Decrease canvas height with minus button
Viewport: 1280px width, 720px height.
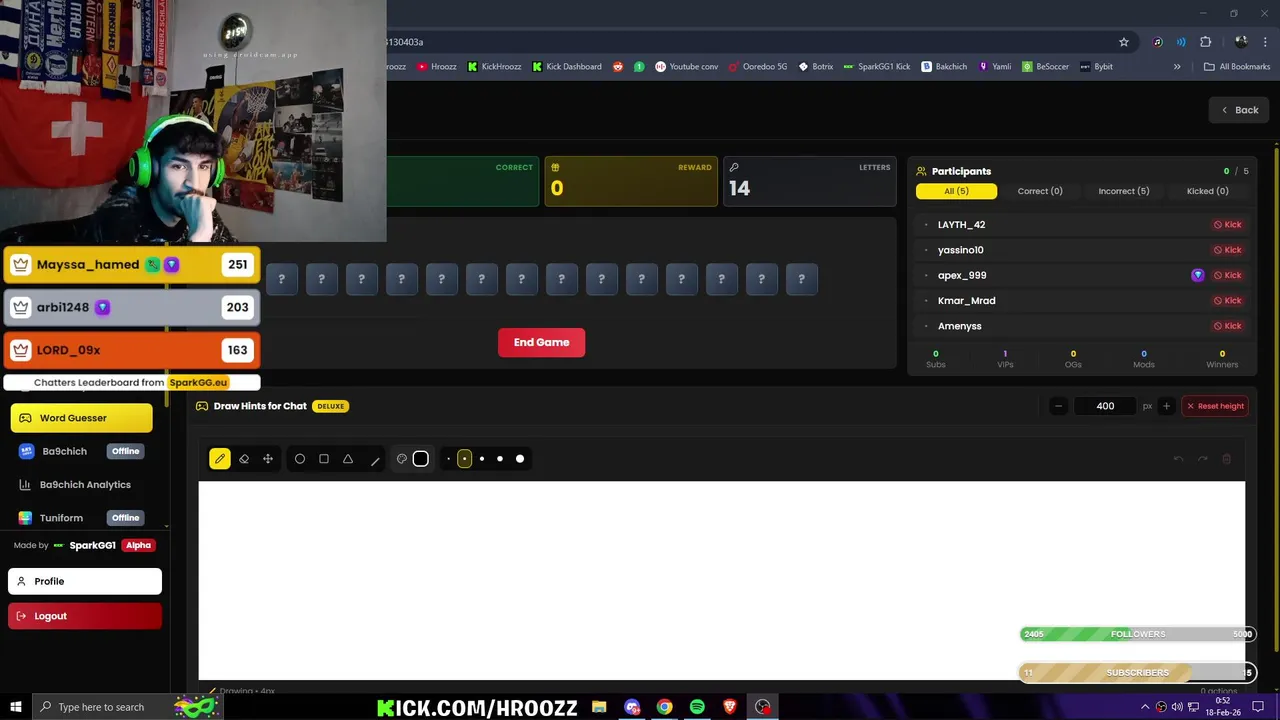click(x=1058, y=406)
